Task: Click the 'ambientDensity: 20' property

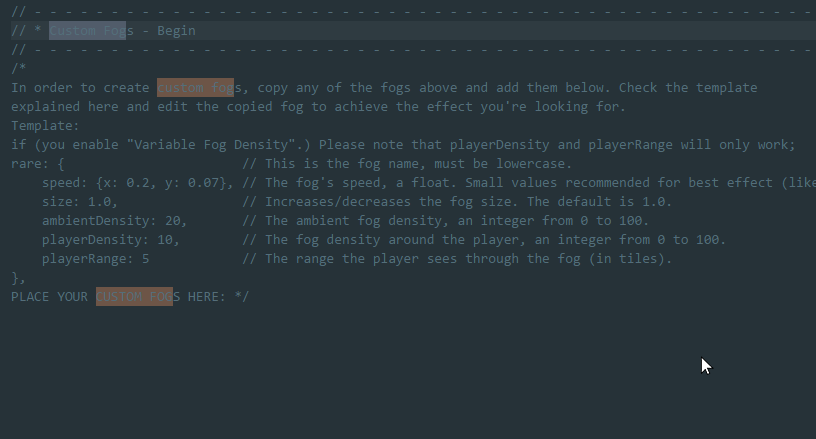Action: pos(114,221)
